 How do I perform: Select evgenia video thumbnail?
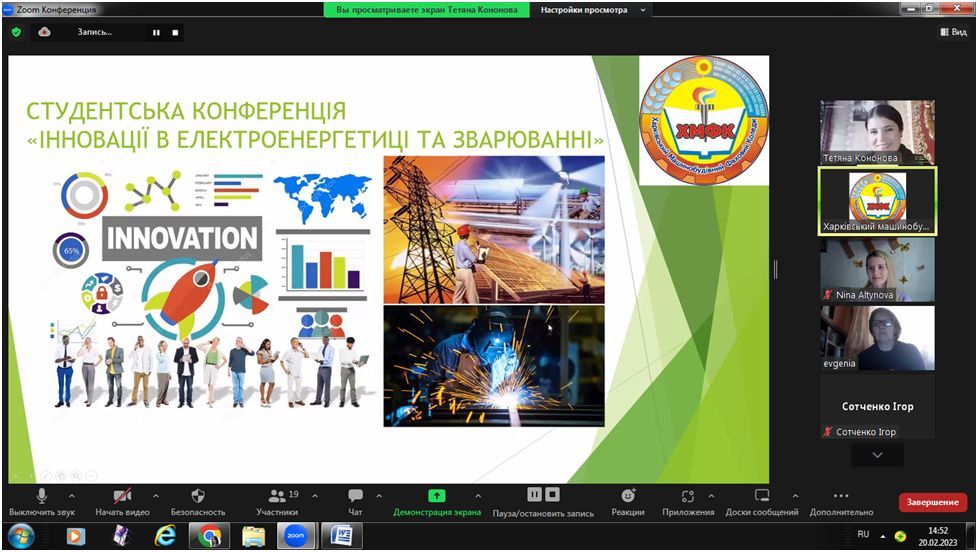pos(877,338)
